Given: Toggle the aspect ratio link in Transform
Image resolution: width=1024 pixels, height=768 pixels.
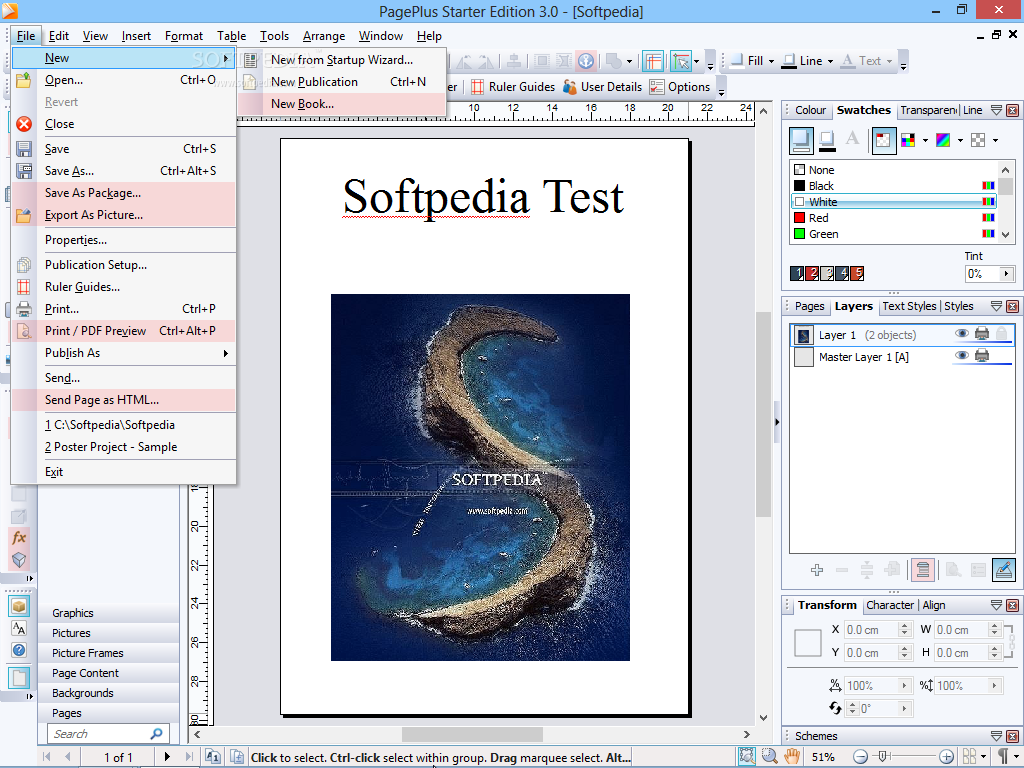Looking at the screenshot, I should point(1010,641).
